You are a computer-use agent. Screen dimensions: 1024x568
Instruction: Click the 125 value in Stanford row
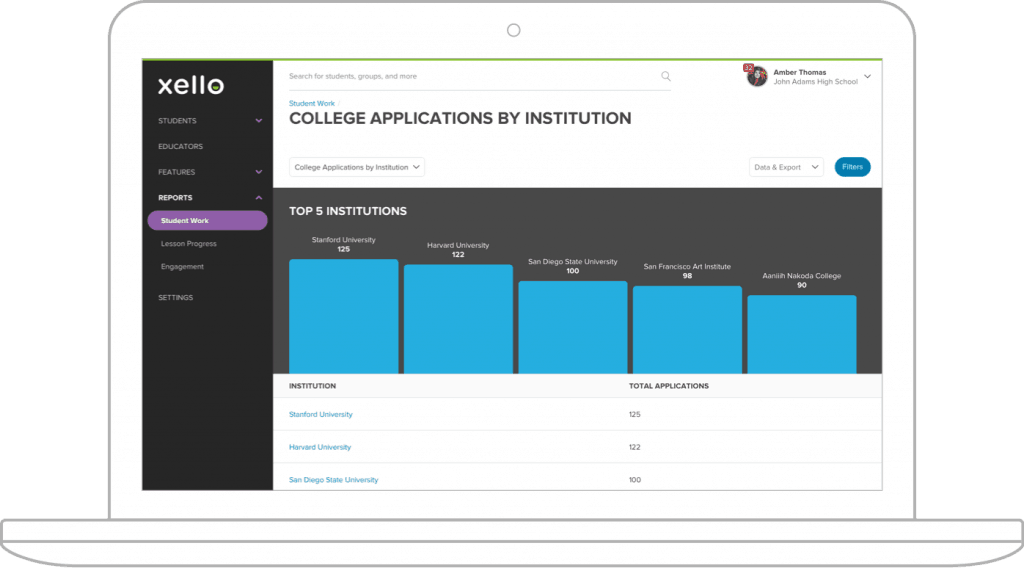click(x=635, y=415)
